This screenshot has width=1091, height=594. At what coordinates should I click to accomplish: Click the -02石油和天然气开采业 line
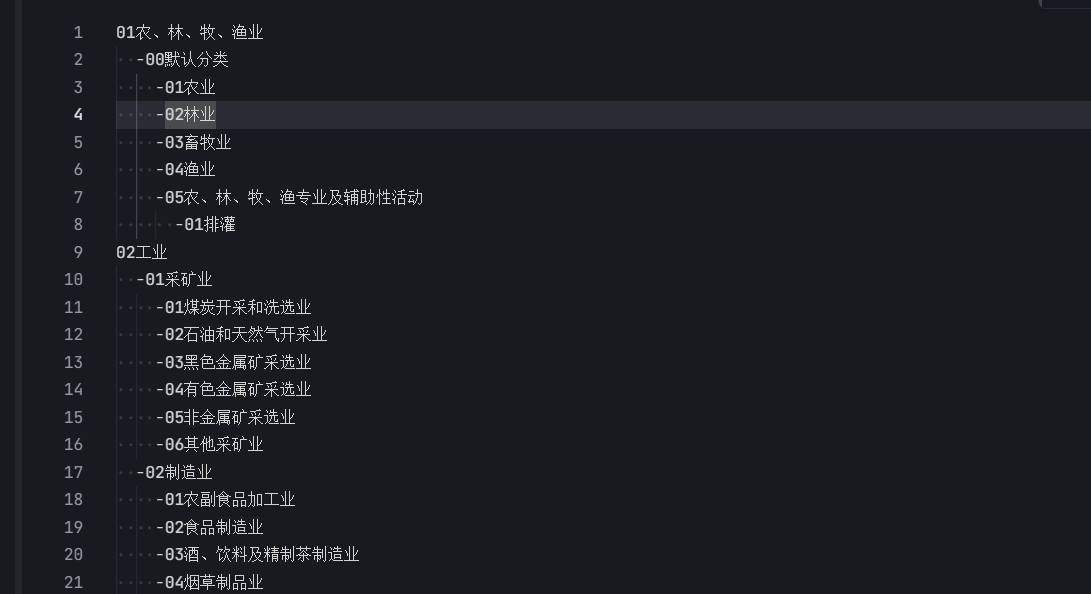click(x=241, y=335)
